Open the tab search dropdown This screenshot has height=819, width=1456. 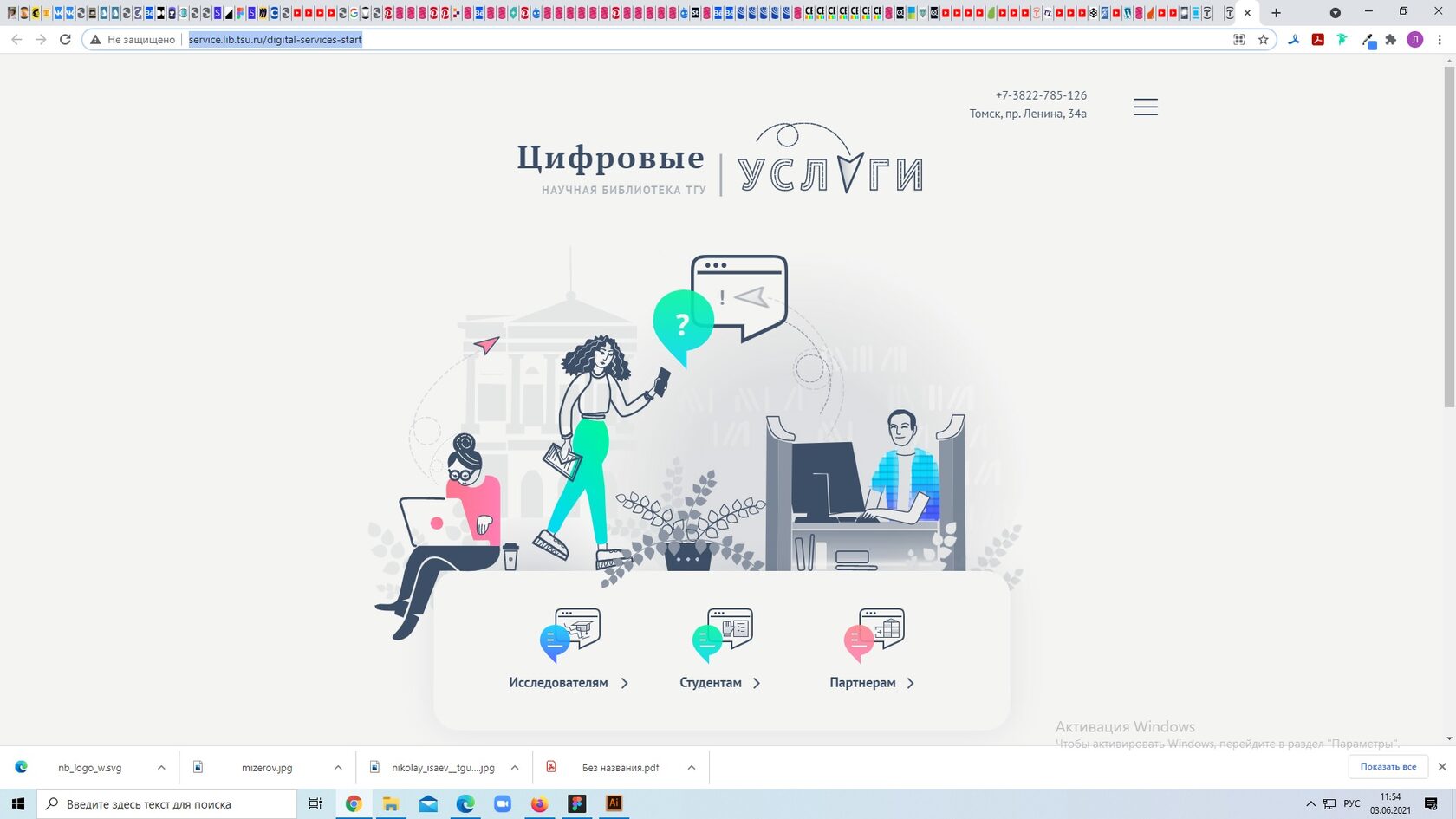point(1336,13)
